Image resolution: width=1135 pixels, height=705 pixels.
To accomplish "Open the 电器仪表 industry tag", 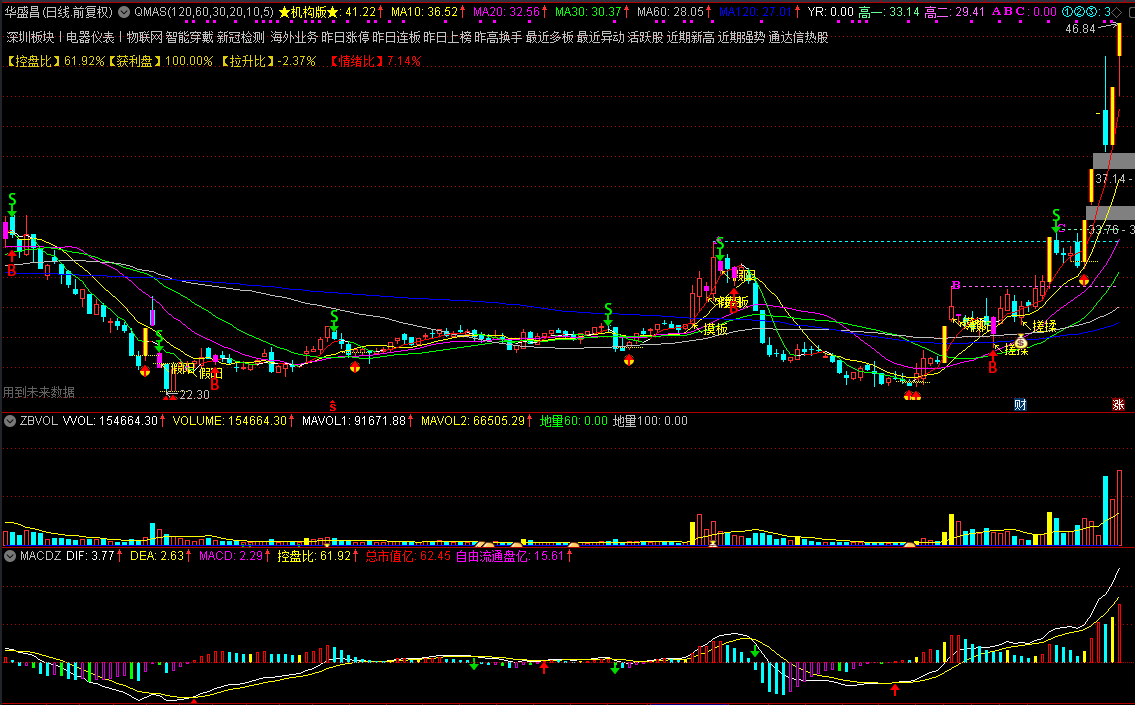I will tap(90, 37).
